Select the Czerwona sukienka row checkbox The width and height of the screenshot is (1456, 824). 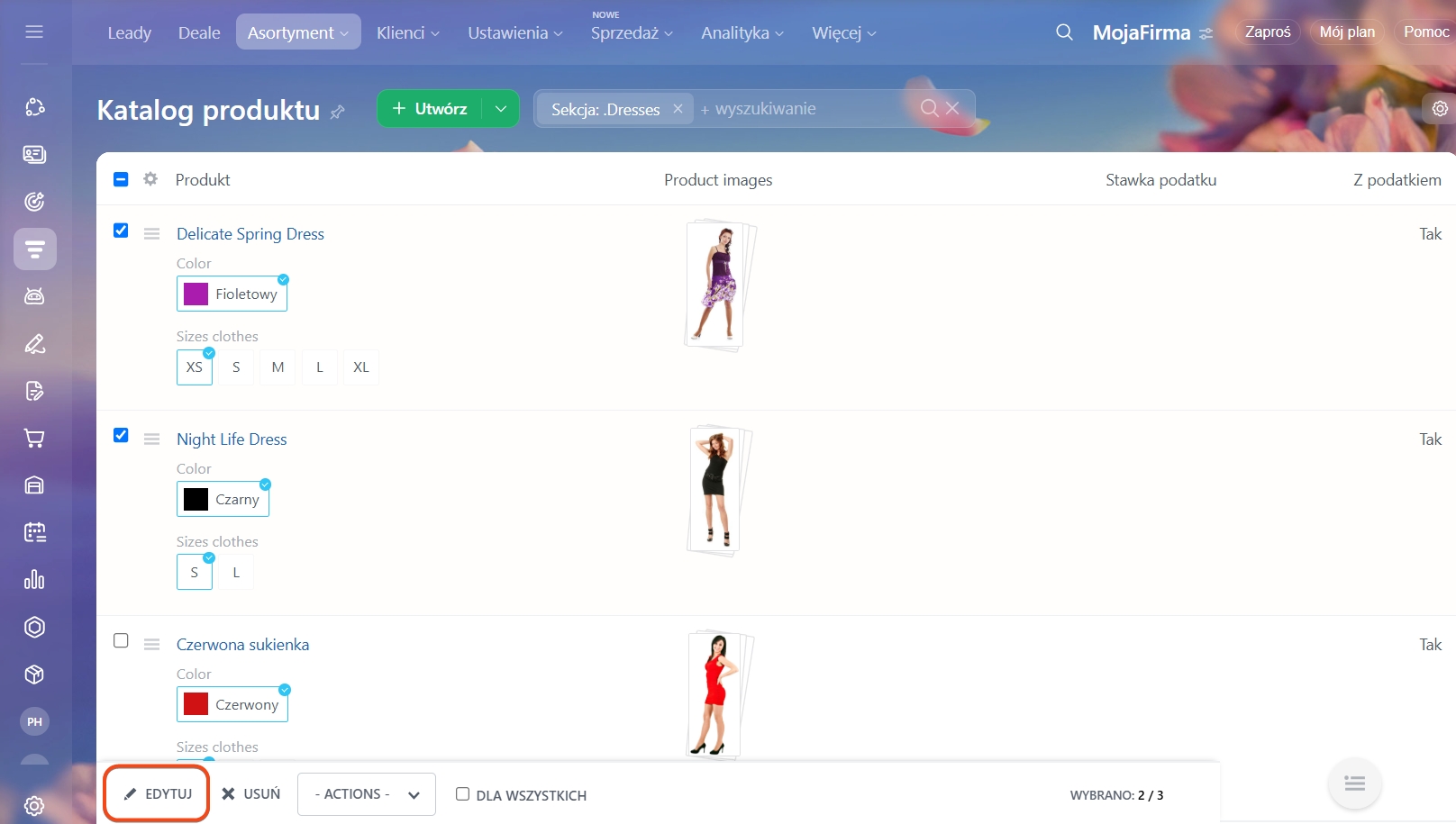pyautogui.click(x=121, y=640)
